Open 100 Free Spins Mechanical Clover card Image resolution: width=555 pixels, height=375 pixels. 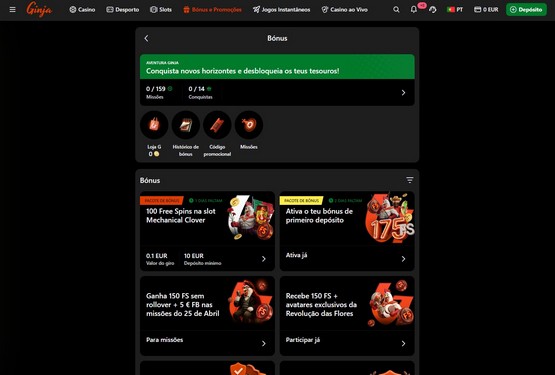pyautogui.click(x=207, y=231)
